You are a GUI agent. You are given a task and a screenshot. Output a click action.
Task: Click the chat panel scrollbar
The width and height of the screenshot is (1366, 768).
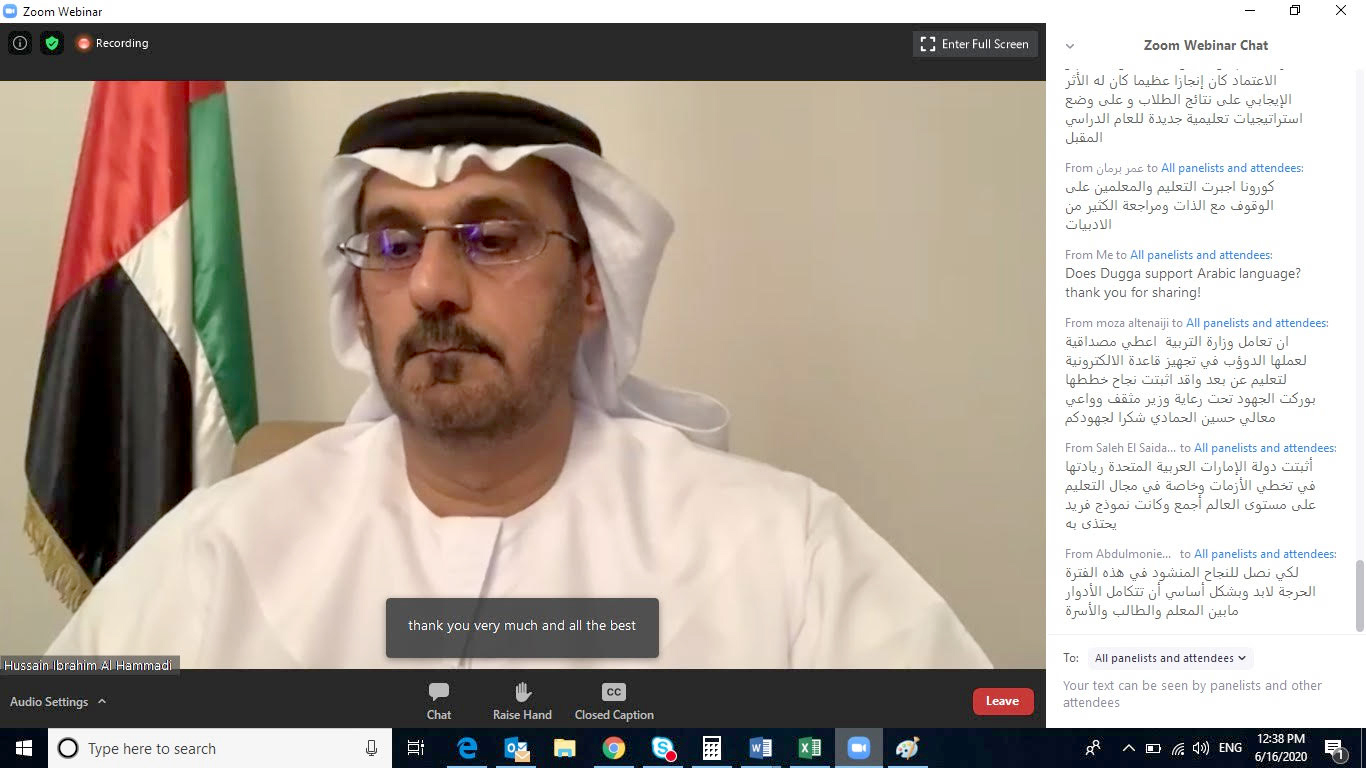(x=1359, y=595)
